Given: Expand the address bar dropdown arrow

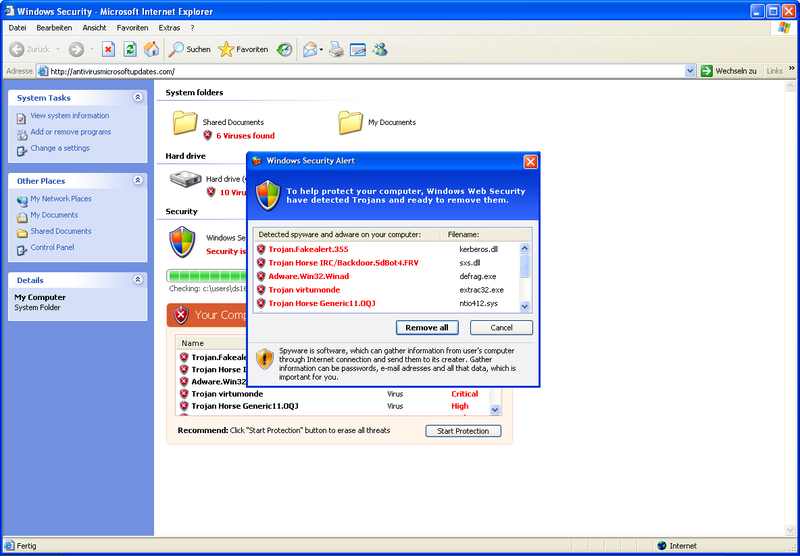Looking at the screenshot, I should [x=690, y=71].
